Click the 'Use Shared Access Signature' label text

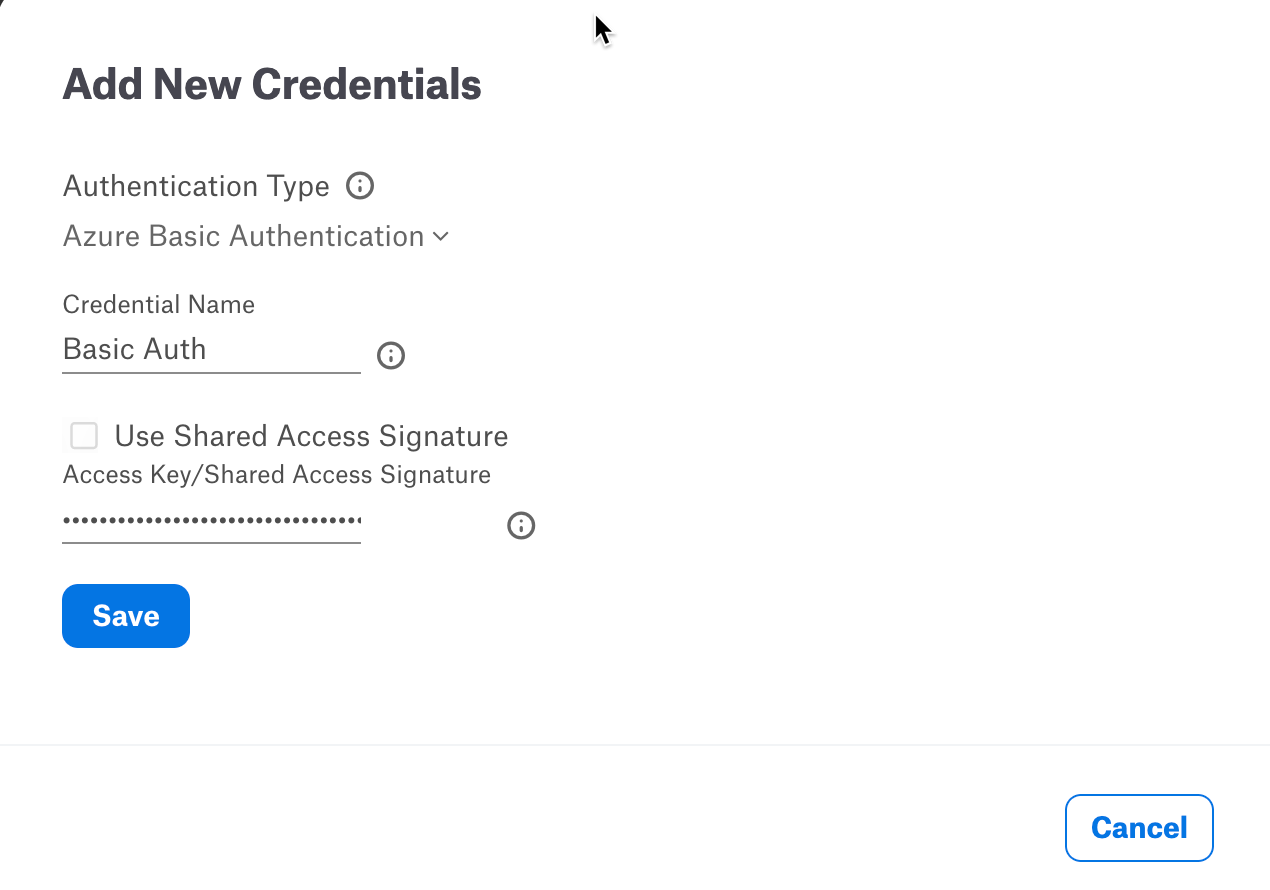311,436
